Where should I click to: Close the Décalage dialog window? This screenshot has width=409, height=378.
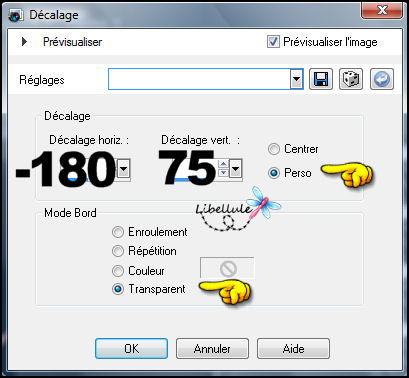[382, 11]
